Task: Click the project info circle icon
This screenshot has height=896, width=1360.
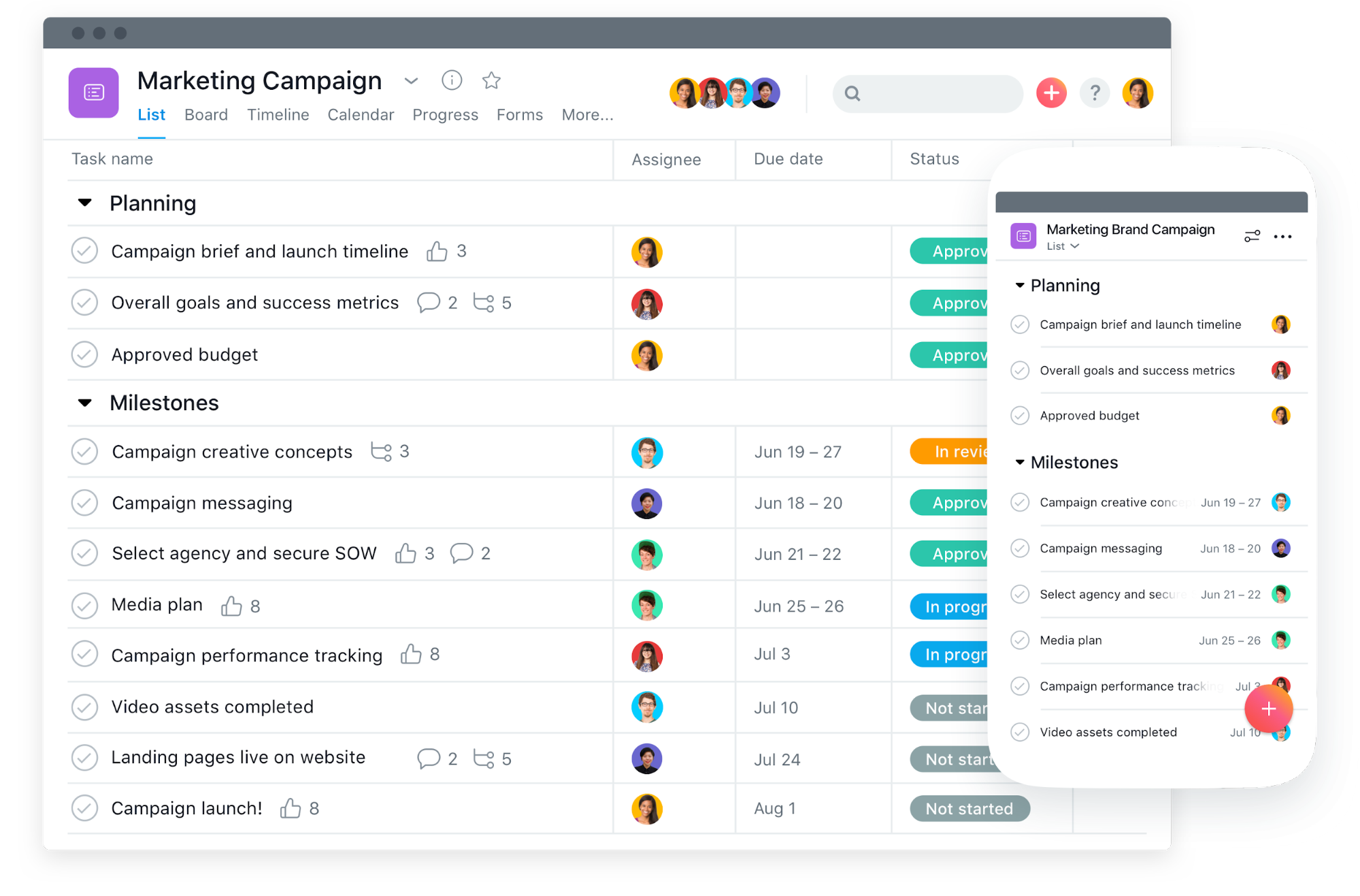Action: [x=452, y=82]
